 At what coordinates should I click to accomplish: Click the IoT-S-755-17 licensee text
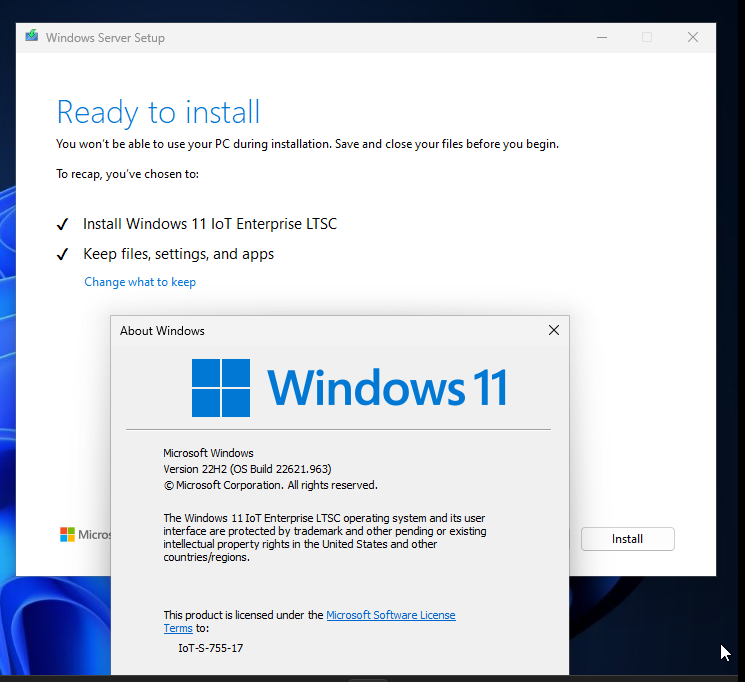(x=210, y=648)
